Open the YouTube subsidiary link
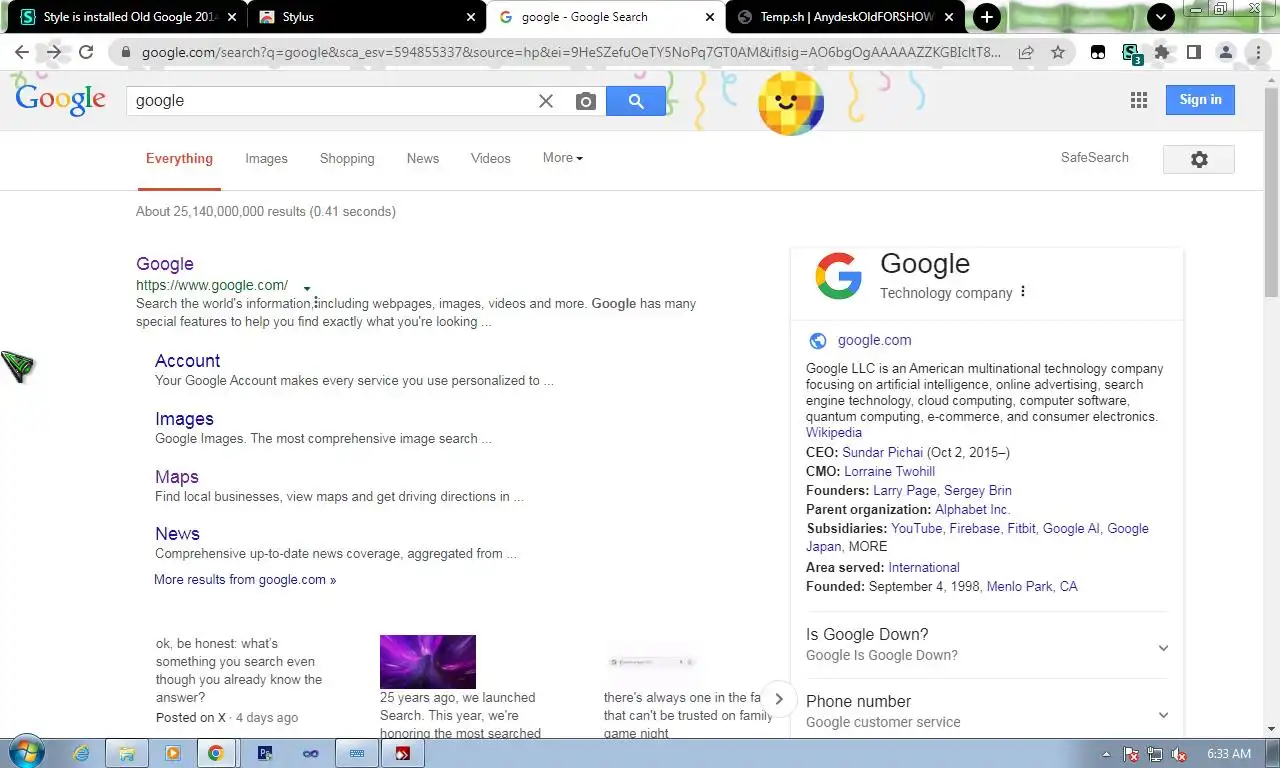 (x=916, y=528)
